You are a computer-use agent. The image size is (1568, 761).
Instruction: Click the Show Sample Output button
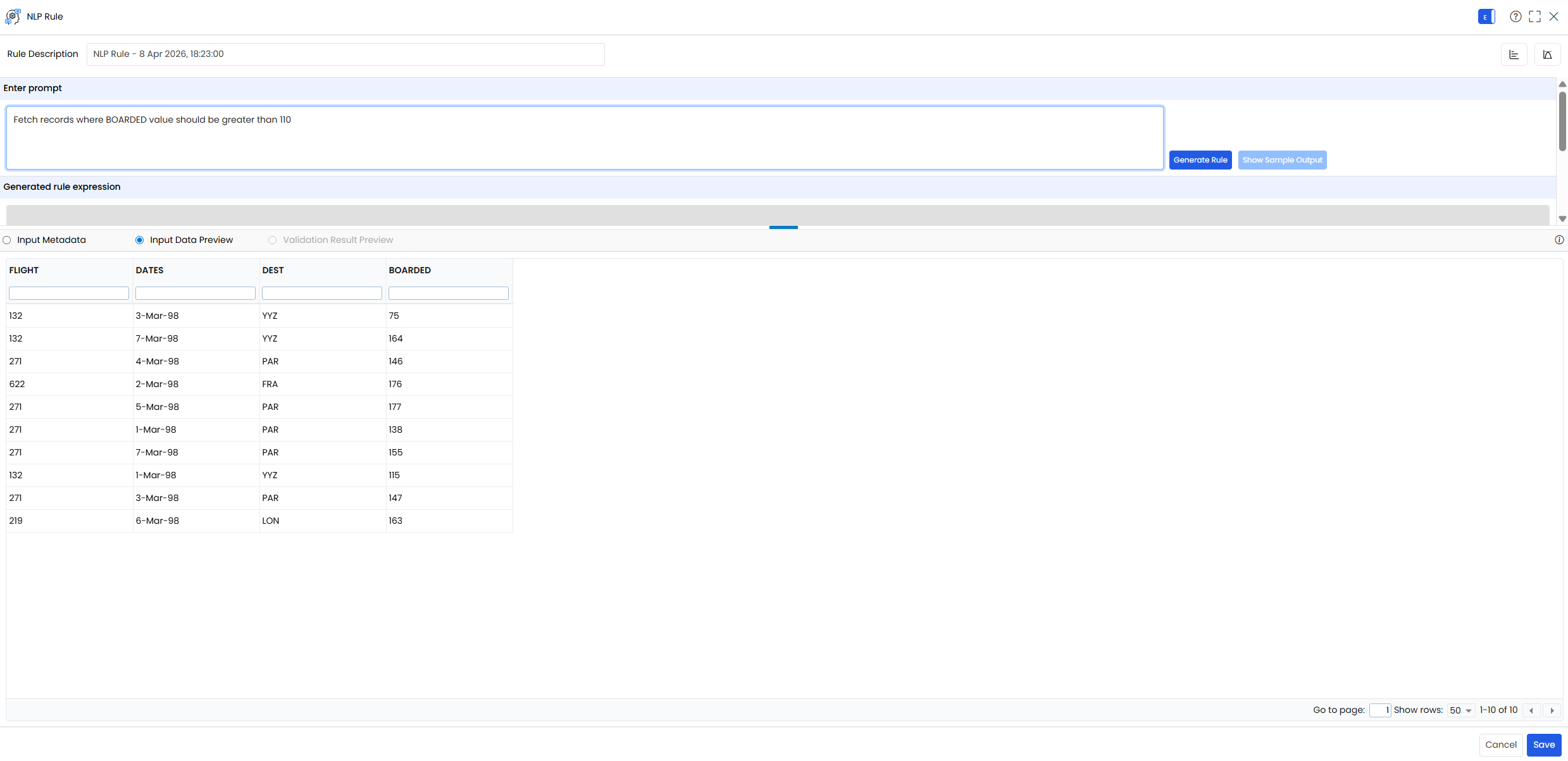coord(1282,160)
